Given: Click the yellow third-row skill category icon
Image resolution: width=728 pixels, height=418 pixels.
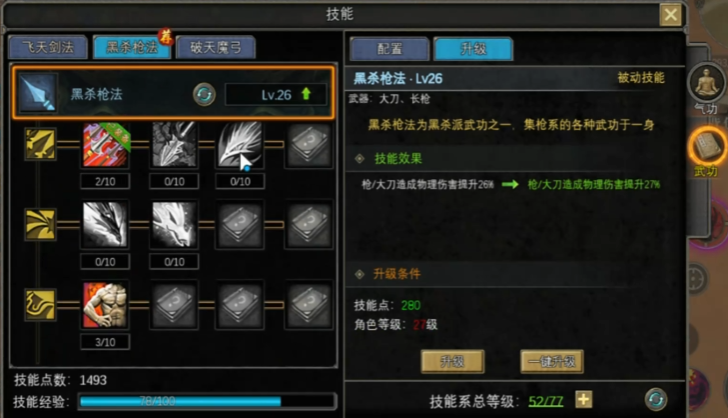Looking at the screenshot, I should tap(40, 305).
